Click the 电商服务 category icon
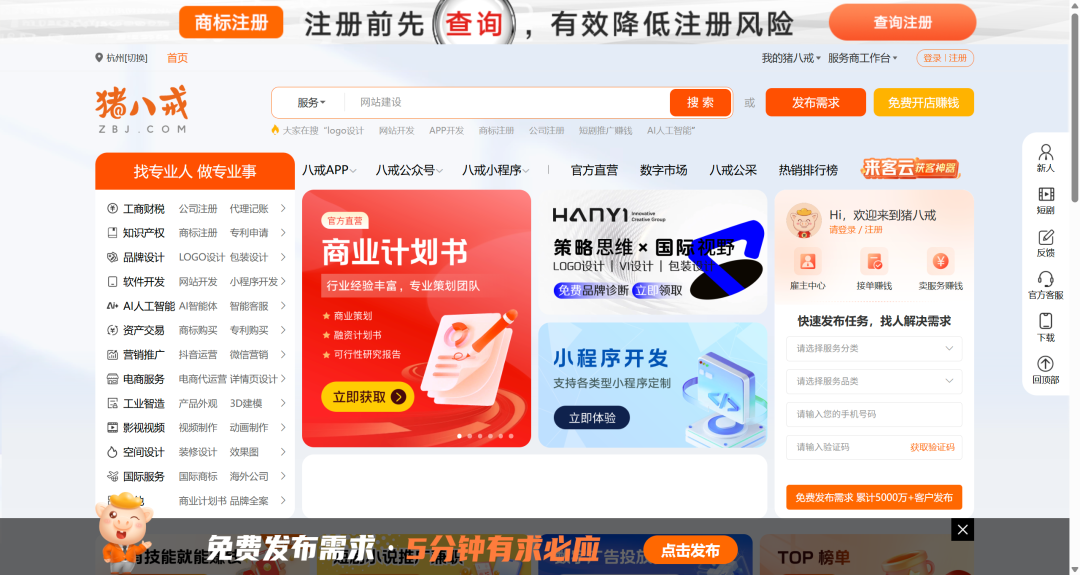This screenshot has height=575, width=1080. coord(112,379)
